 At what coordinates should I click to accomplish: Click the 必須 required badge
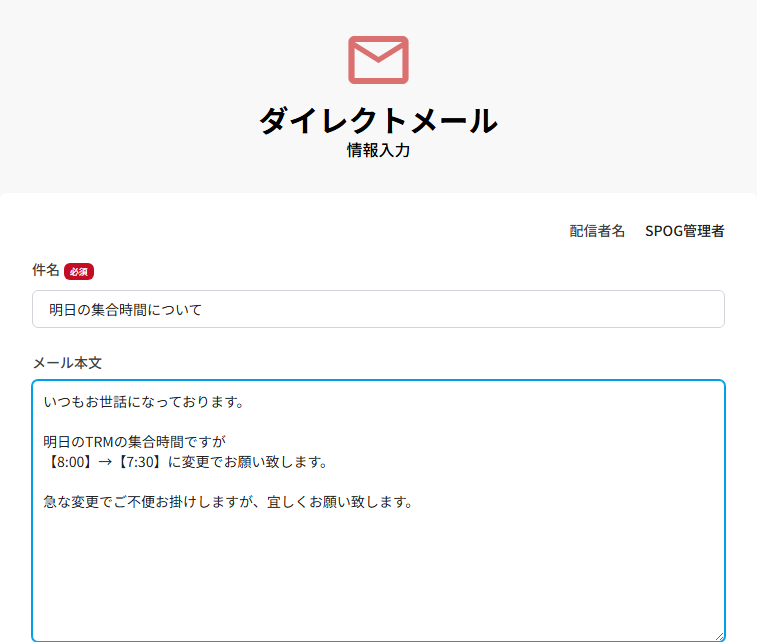coord(79,271)
